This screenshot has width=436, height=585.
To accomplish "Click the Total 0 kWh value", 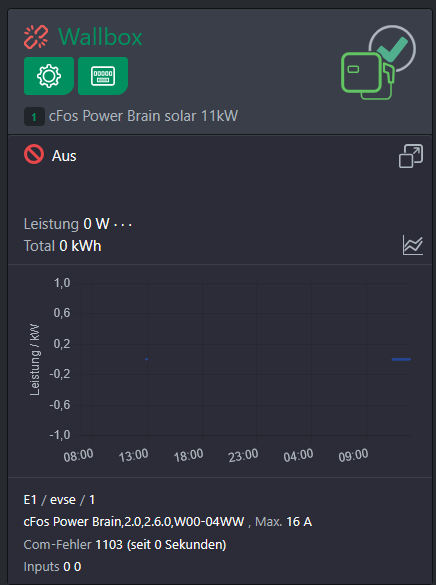I will pyautogui.click(x=63, y=246).
